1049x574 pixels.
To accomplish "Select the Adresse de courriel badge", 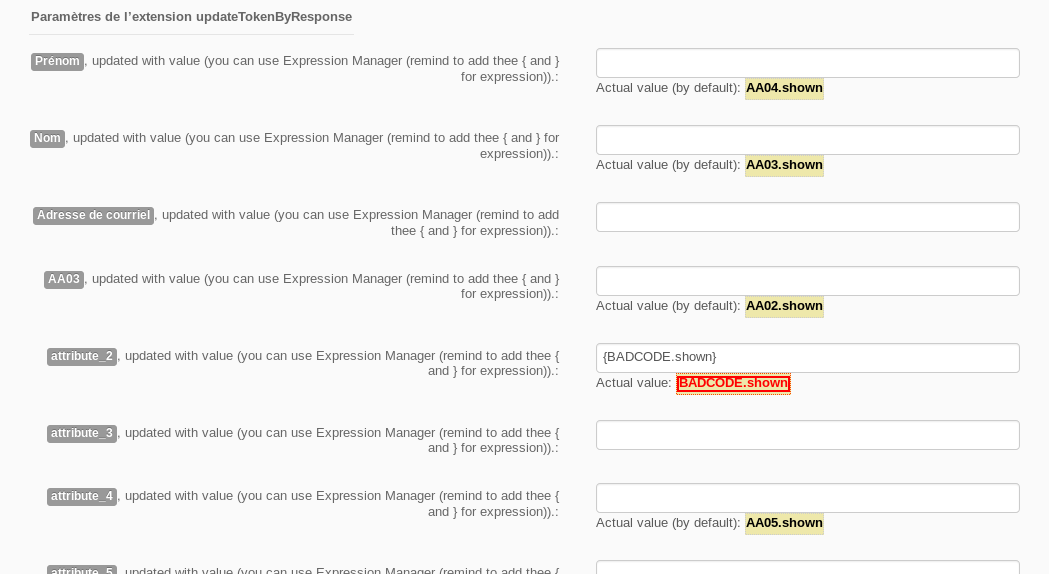I will [x=93, y=216].
